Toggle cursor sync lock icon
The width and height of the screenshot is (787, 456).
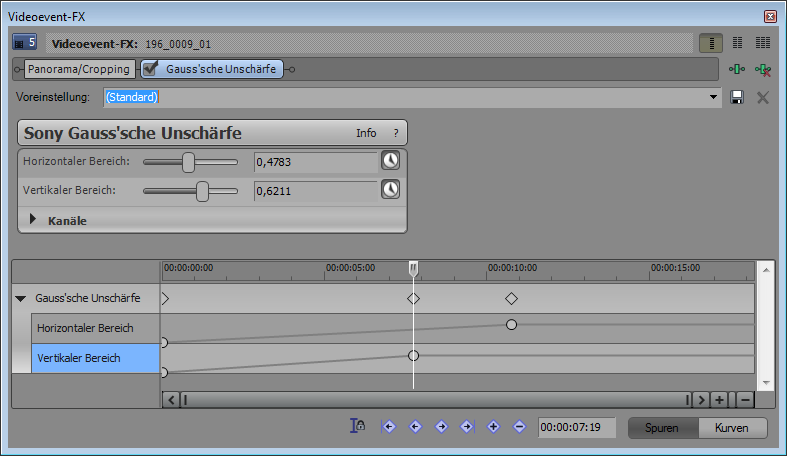tap(357, 427)
